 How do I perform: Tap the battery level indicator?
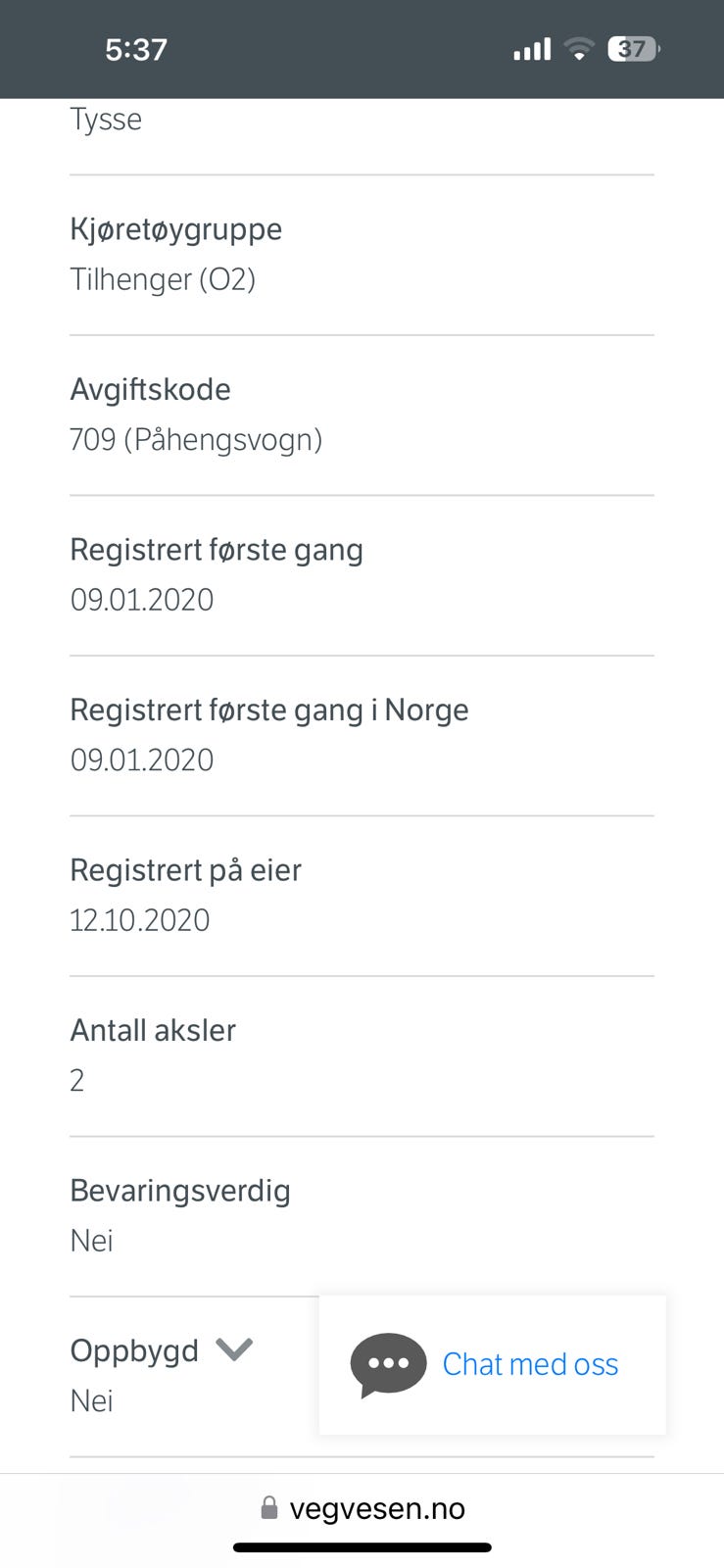coord(634,49)
